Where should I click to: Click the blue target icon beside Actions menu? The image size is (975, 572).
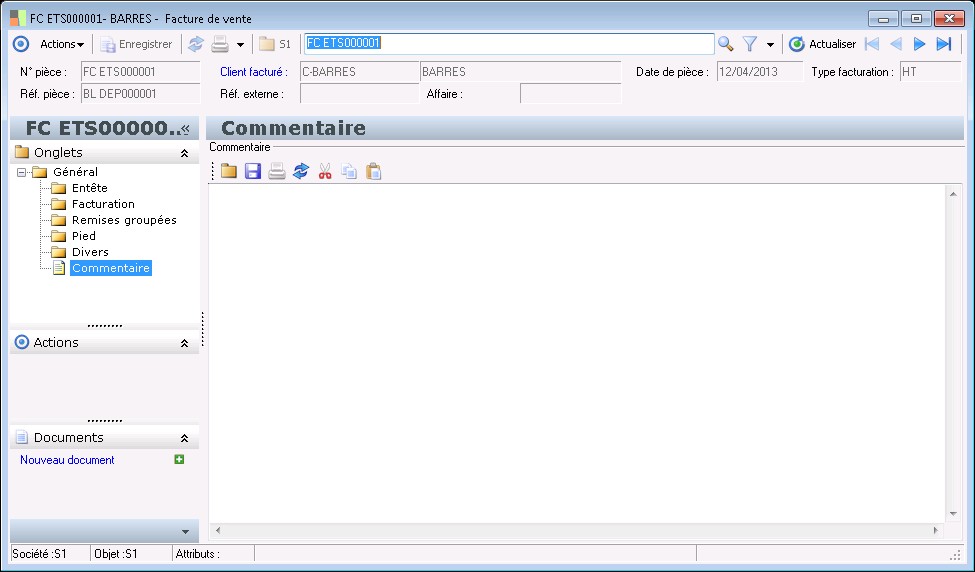click(x=21, y=44)
